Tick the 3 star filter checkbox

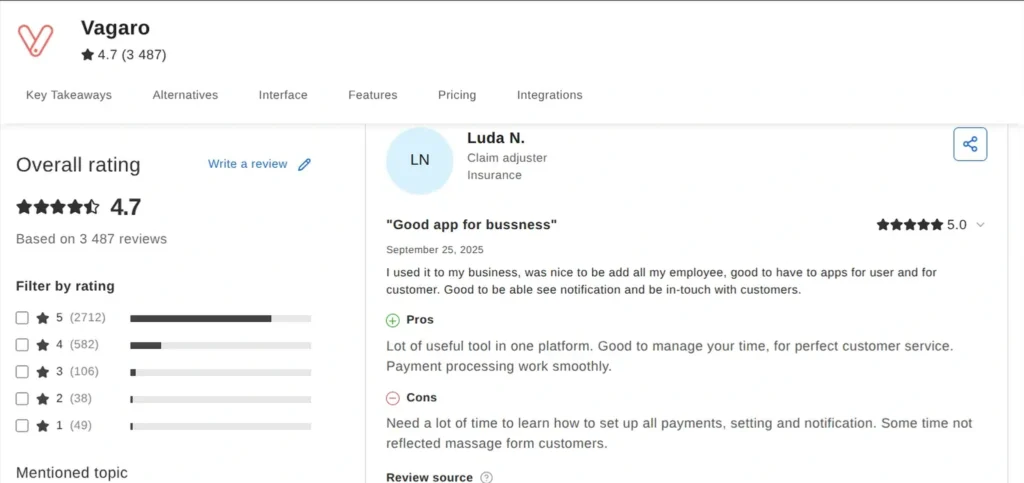click(x=22, y=372)
